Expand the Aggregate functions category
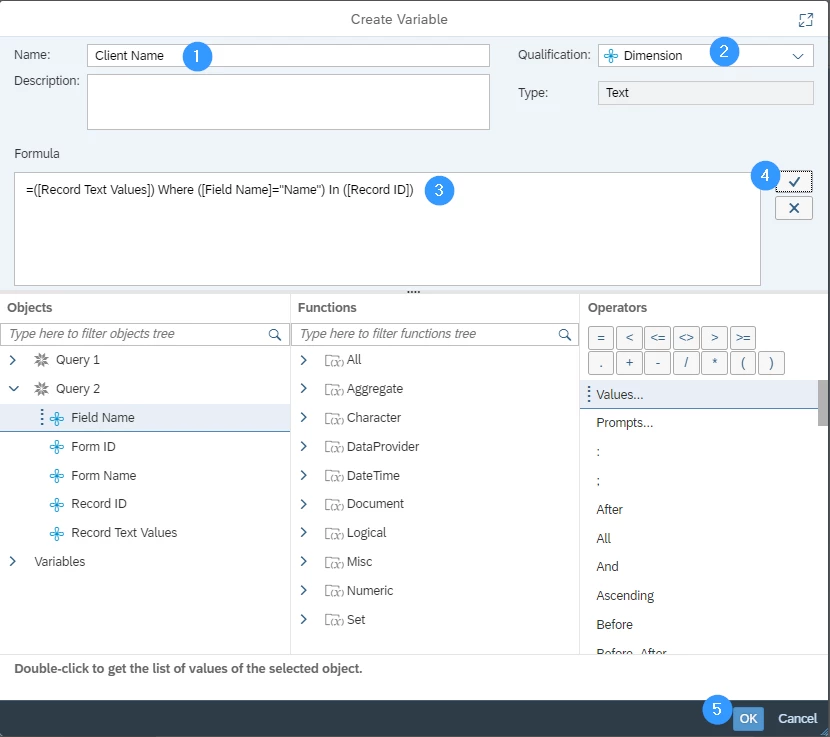 coord(303,389)
